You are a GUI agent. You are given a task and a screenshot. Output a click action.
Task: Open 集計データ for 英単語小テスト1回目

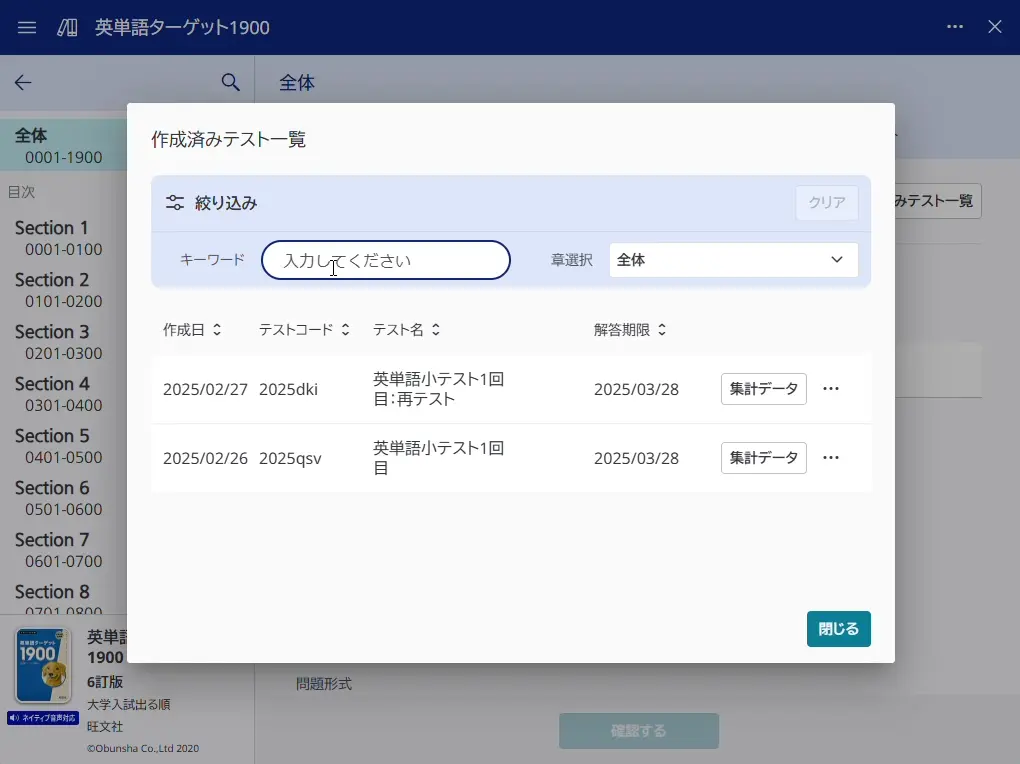point(763,458)
